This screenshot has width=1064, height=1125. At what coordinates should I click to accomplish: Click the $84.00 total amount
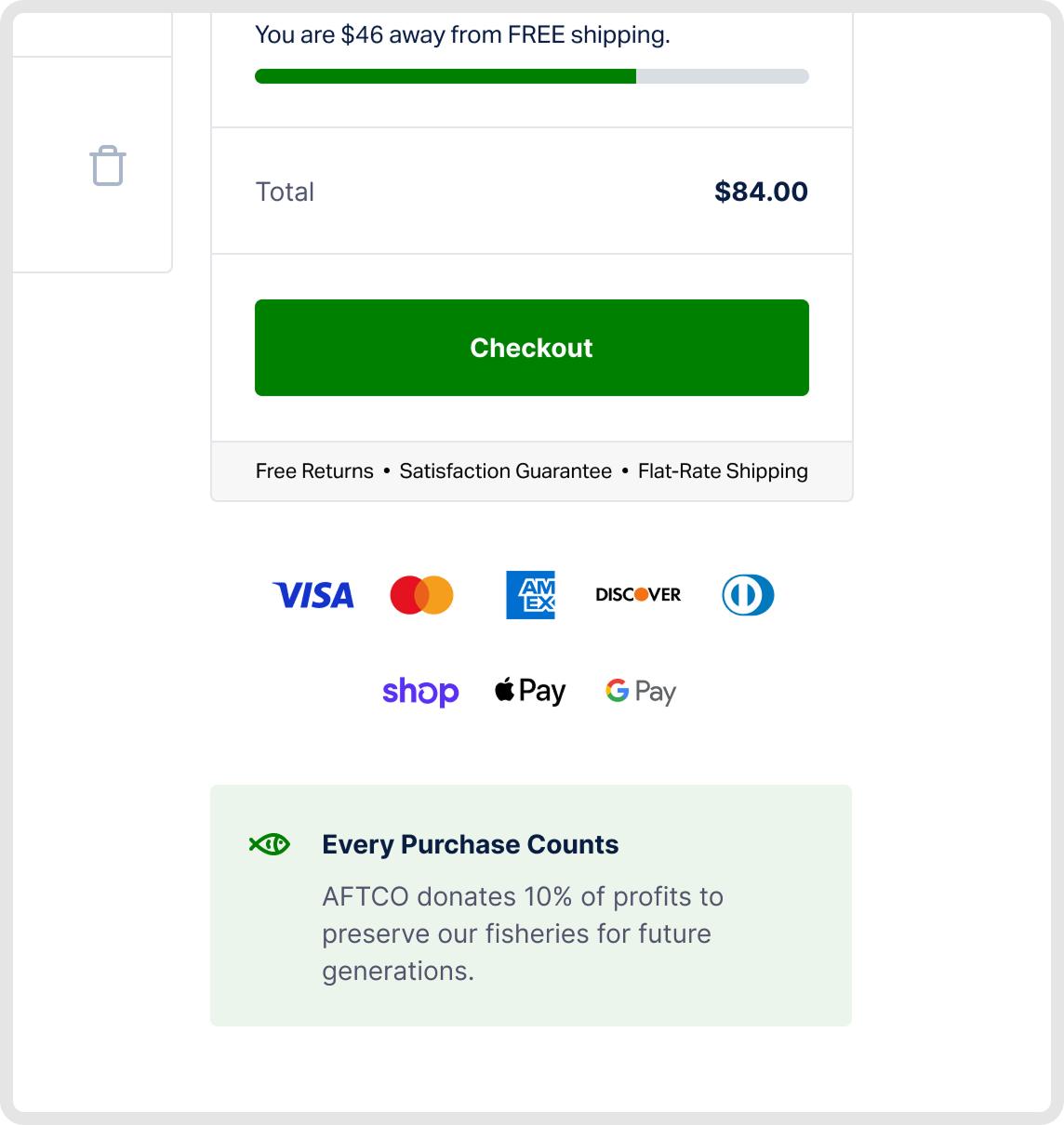pyautogui.click(x=761, y=192)
